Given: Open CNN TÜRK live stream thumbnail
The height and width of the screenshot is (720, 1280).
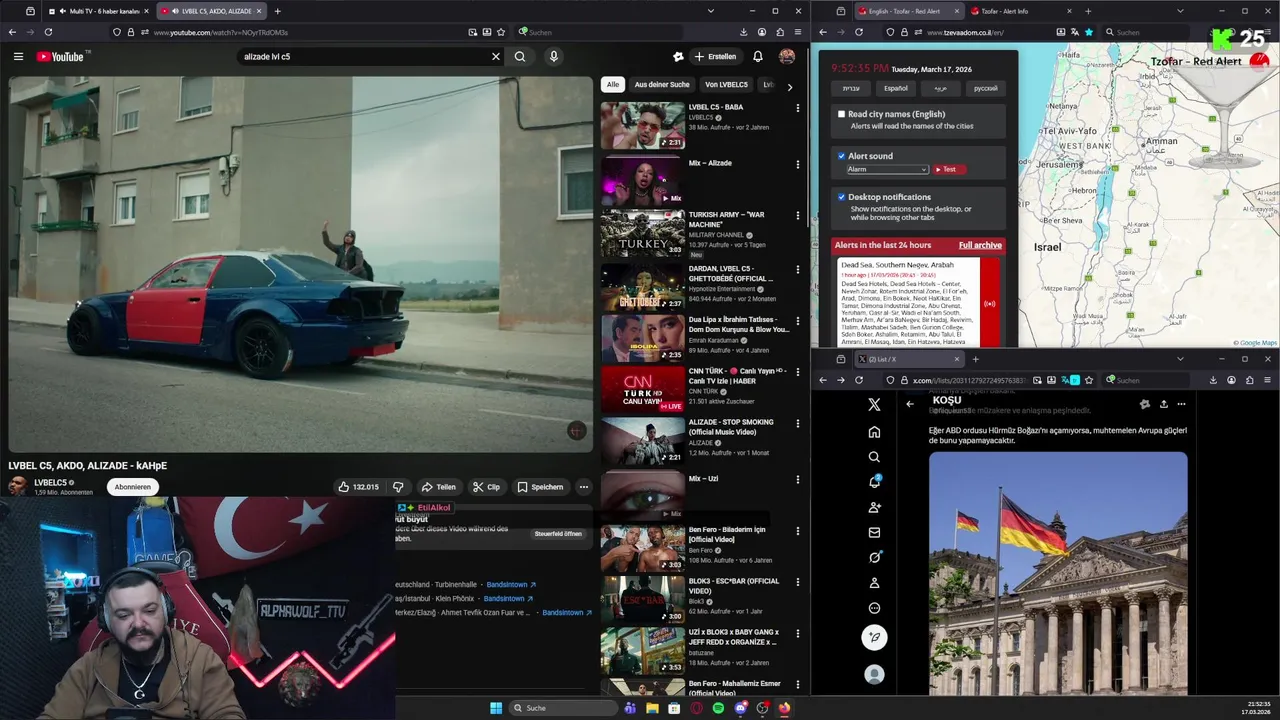Looking at the screenshot, I should pos(642,389).
